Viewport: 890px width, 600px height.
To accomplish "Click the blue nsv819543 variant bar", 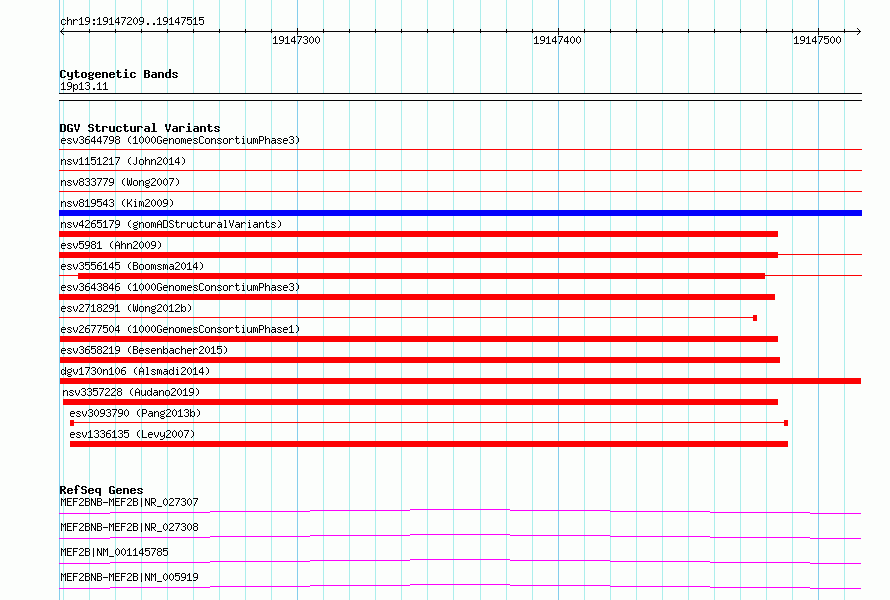I will tap(460, 213).
